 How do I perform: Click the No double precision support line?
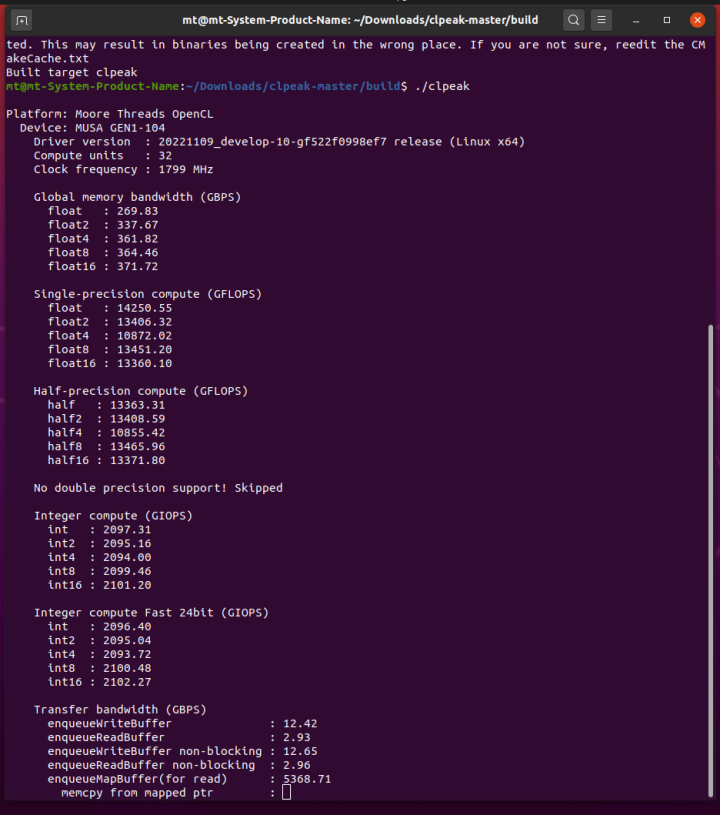point(158,488)
